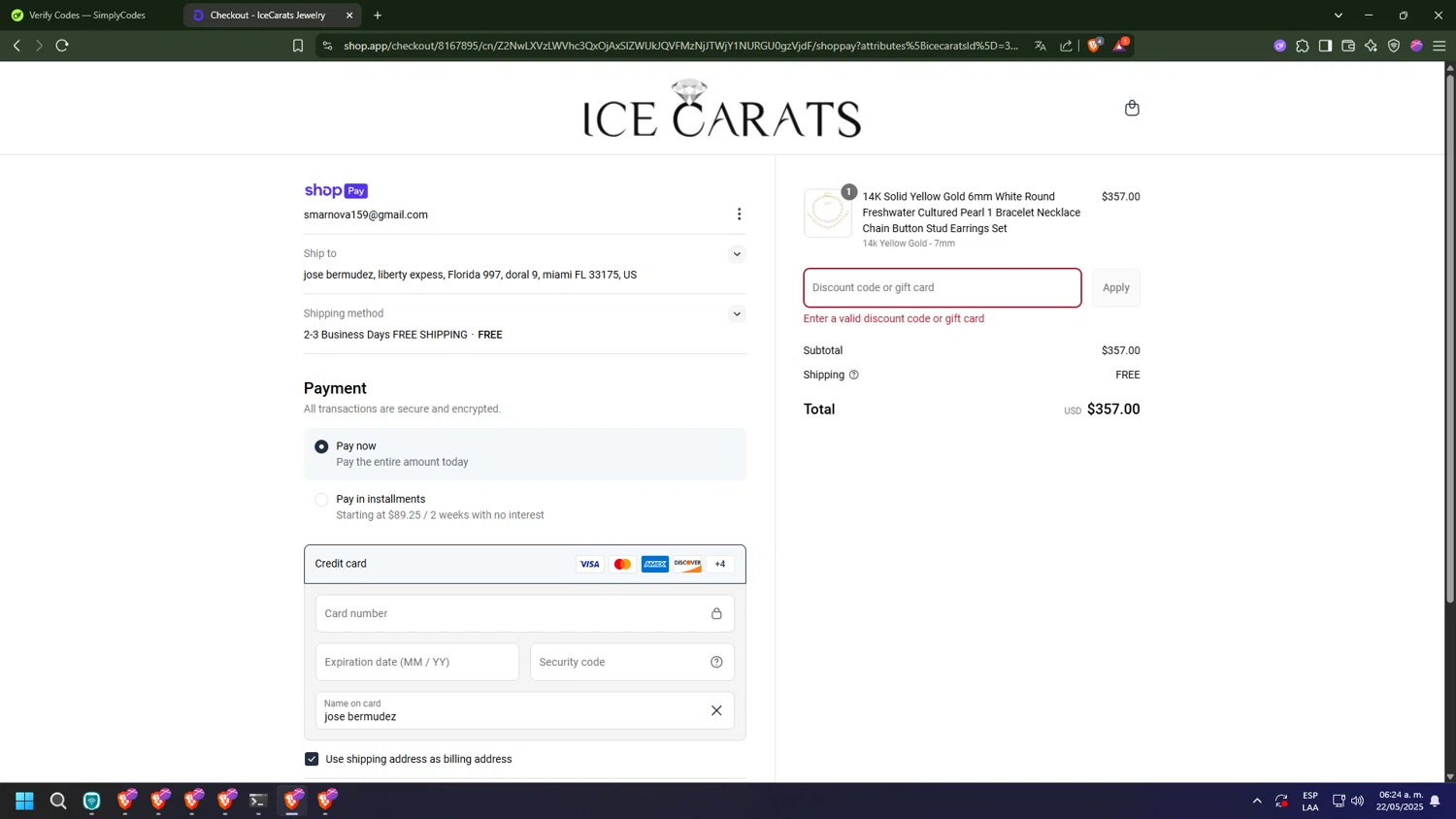The image size is (1456, 819).
Task: Click the Ice Carats store logo
Action: [x=721, y=108]
